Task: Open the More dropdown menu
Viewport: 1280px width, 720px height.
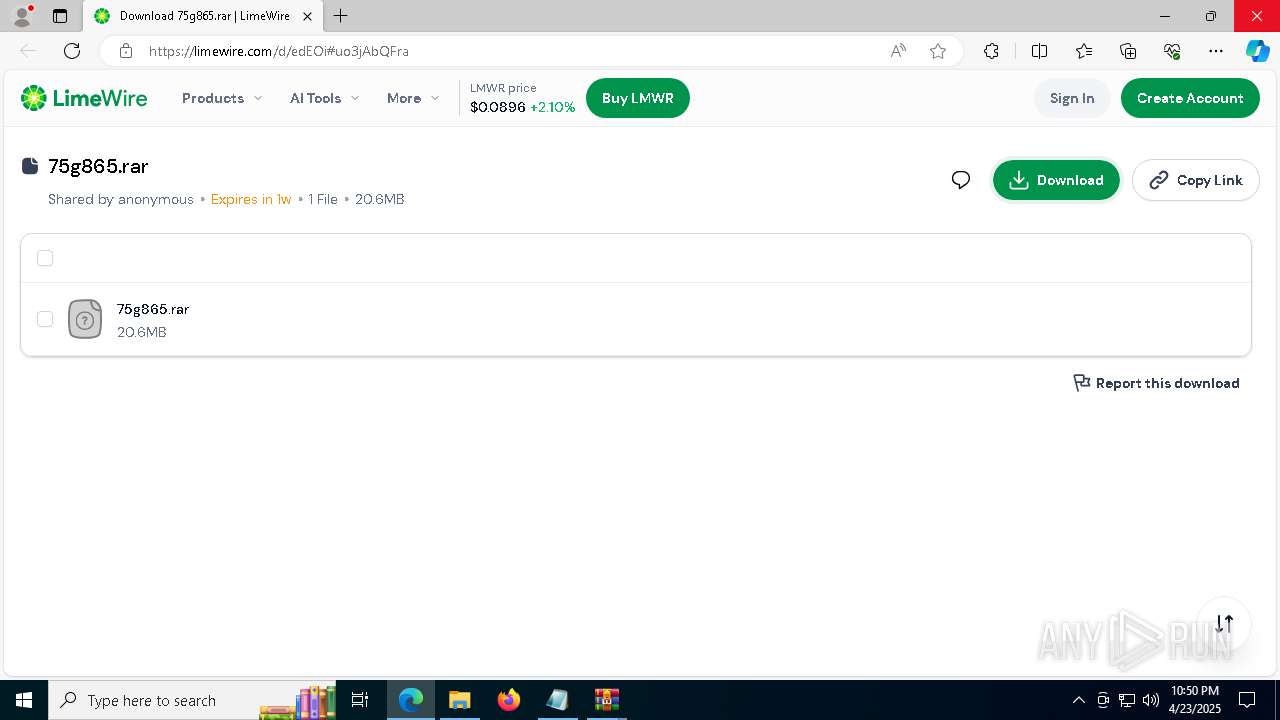Action: 412,98
